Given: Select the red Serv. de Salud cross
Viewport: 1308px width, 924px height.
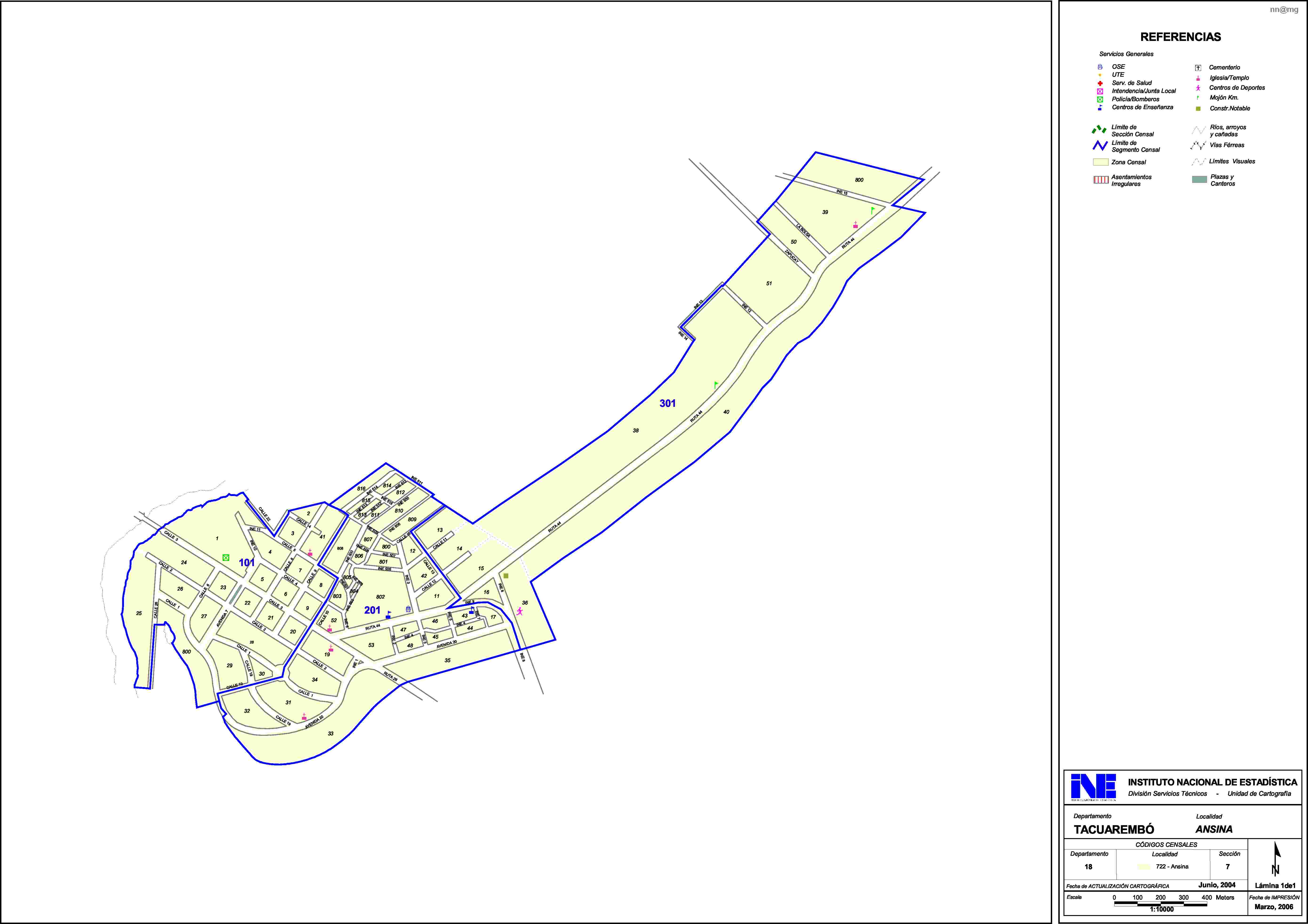Looking at the screenshot, I should click(1100, 83).
